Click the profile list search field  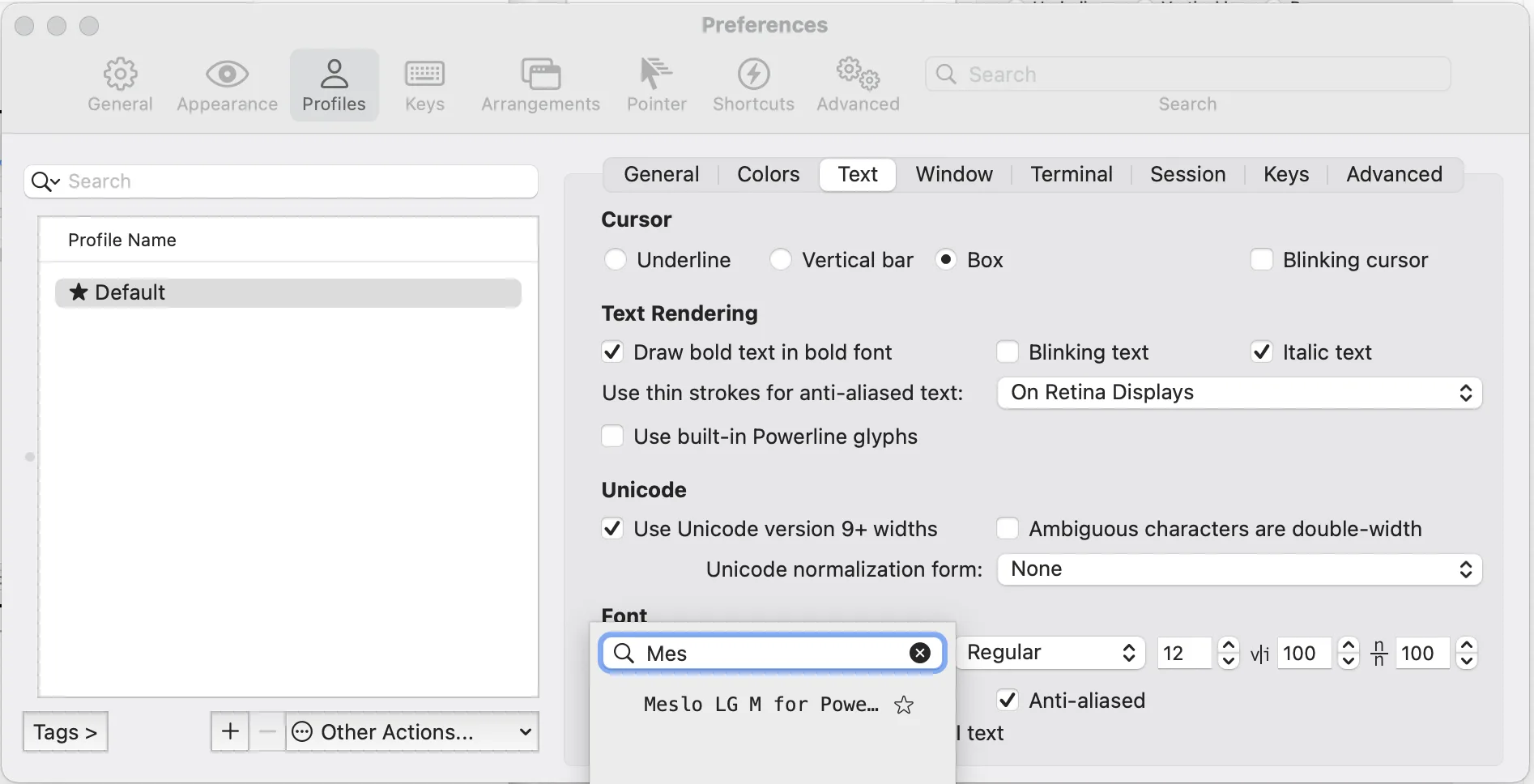click(281, 181)
